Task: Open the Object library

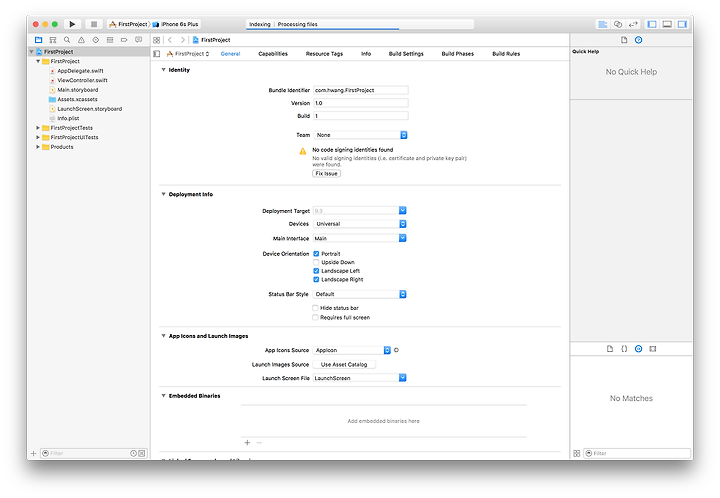Action: (x=638, y=349)
